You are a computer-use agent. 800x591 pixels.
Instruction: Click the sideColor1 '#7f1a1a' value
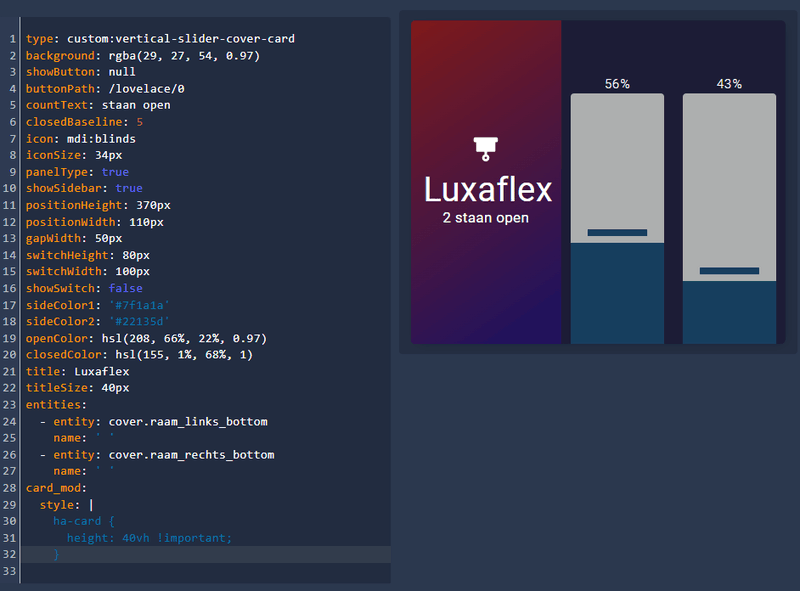139,305
